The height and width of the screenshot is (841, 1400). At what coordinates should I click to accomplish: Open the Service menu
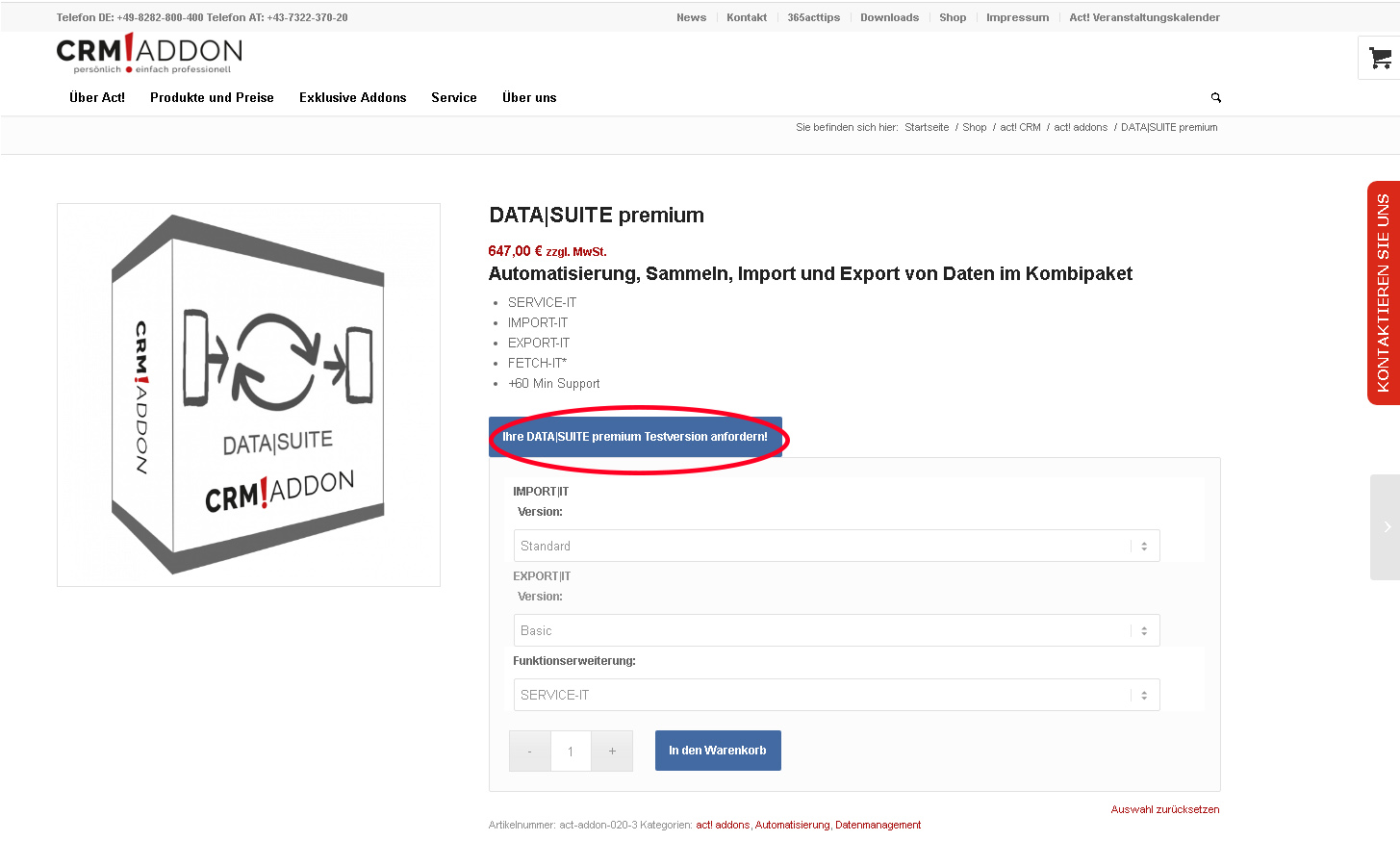coord(454,98)
